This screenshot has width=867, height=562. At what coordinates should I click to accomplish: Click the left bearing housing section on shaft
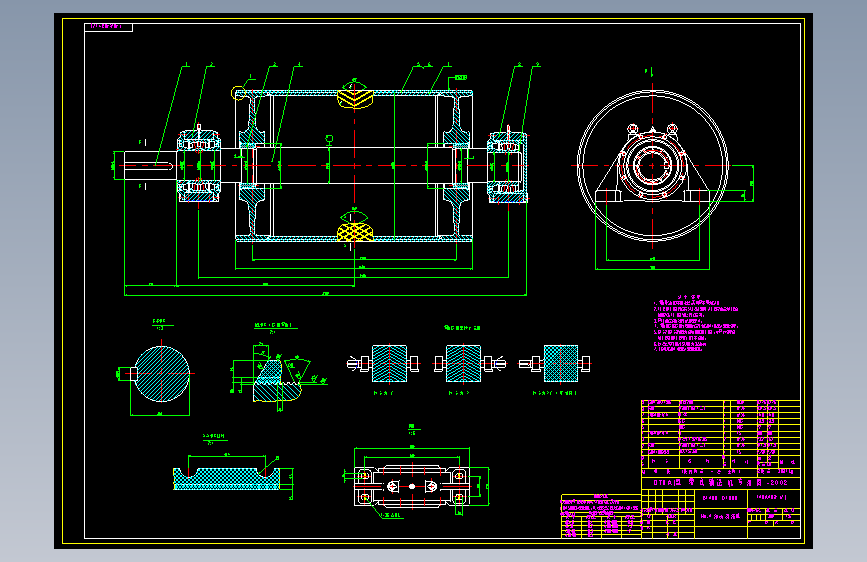tap(199, 165)
